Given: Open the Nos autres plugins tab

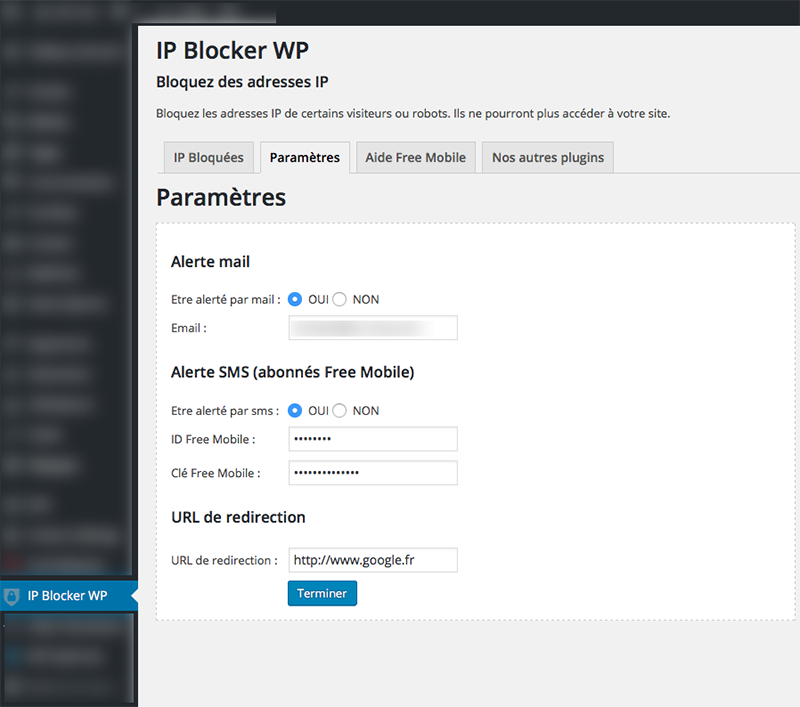Looking at the screenshot, I should (547, 158).
